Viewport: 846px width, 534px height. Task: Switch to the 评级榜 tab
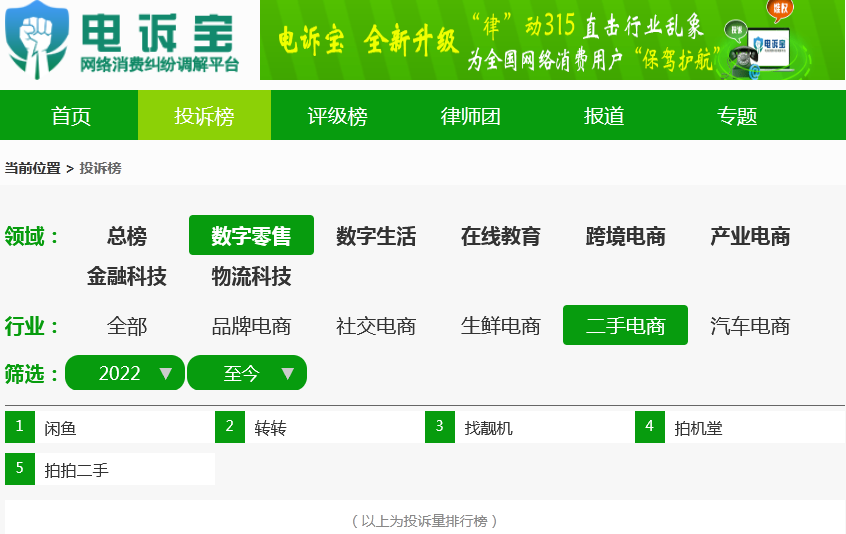[337, 115]
